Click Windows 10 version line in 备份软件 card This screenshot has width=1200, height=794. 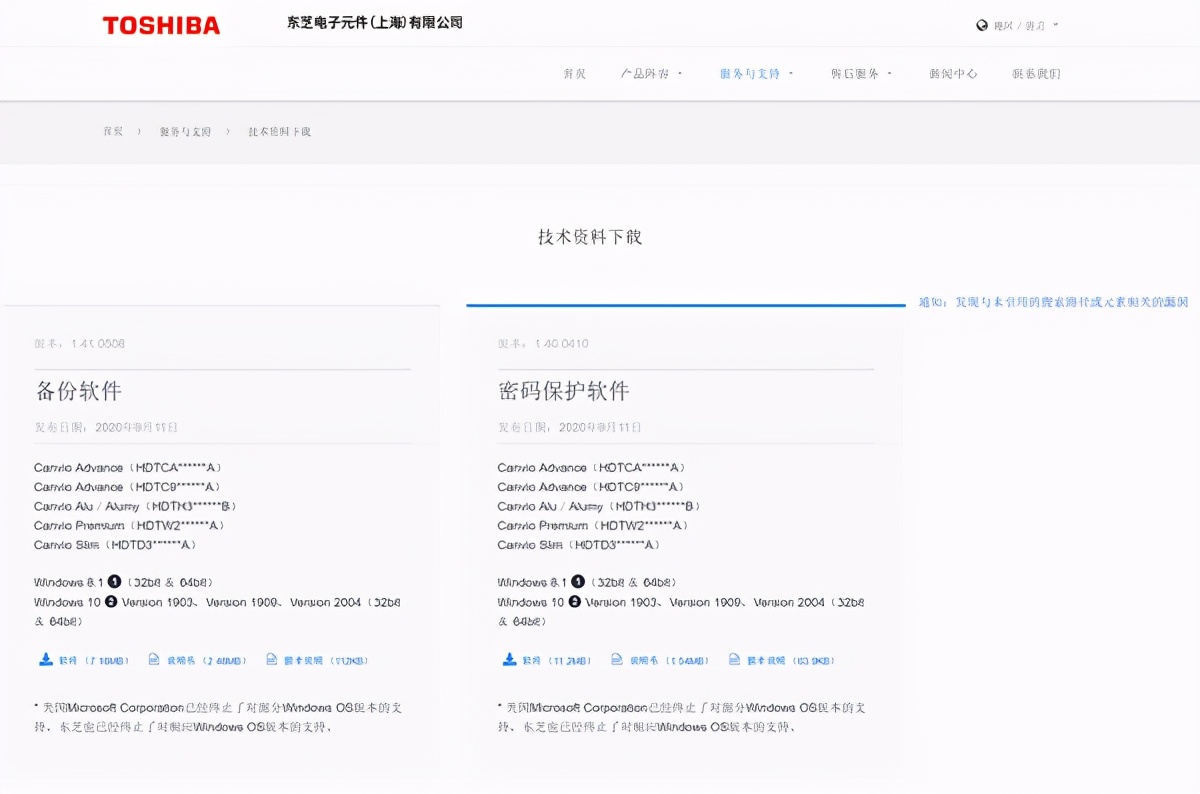click(x=218, y=611)
